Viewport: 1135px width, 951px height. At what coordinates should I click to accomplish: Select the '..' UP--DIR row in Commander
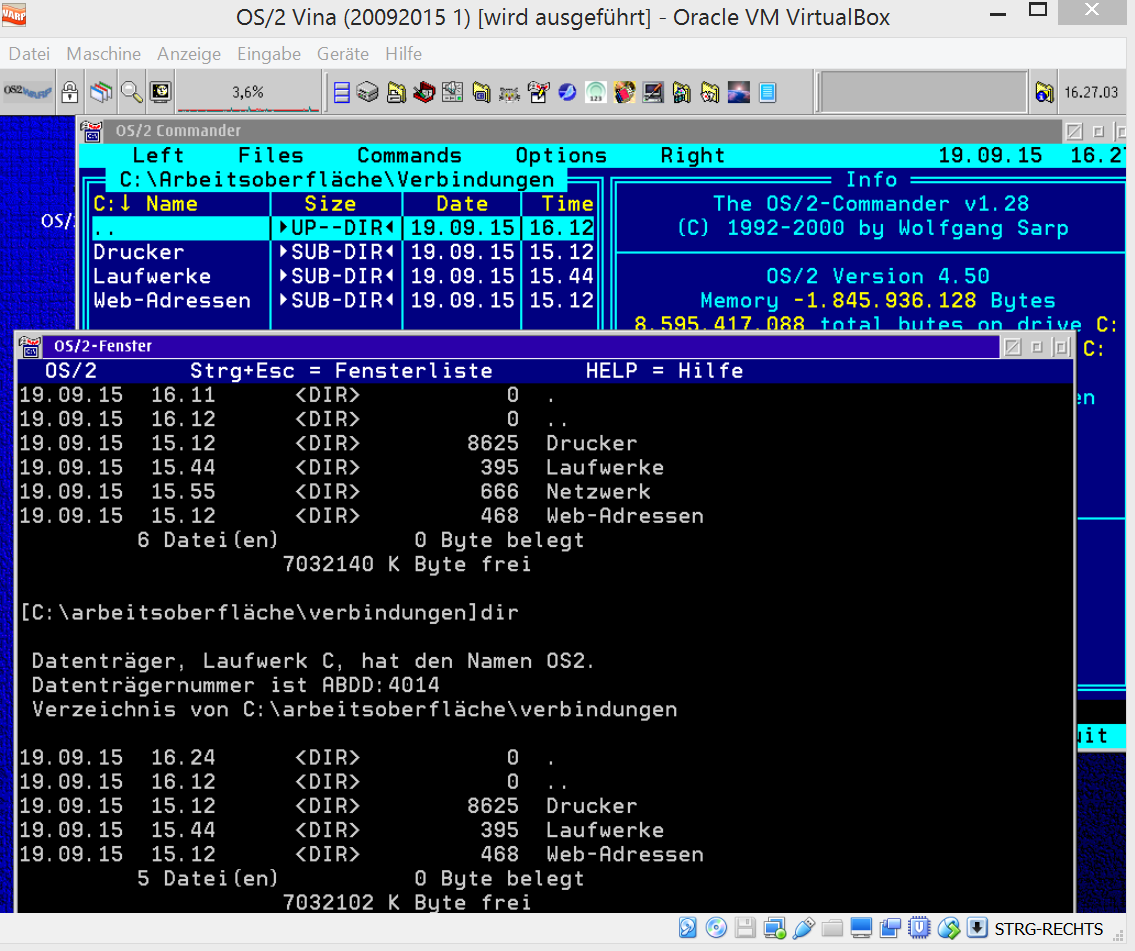point(343,228)
